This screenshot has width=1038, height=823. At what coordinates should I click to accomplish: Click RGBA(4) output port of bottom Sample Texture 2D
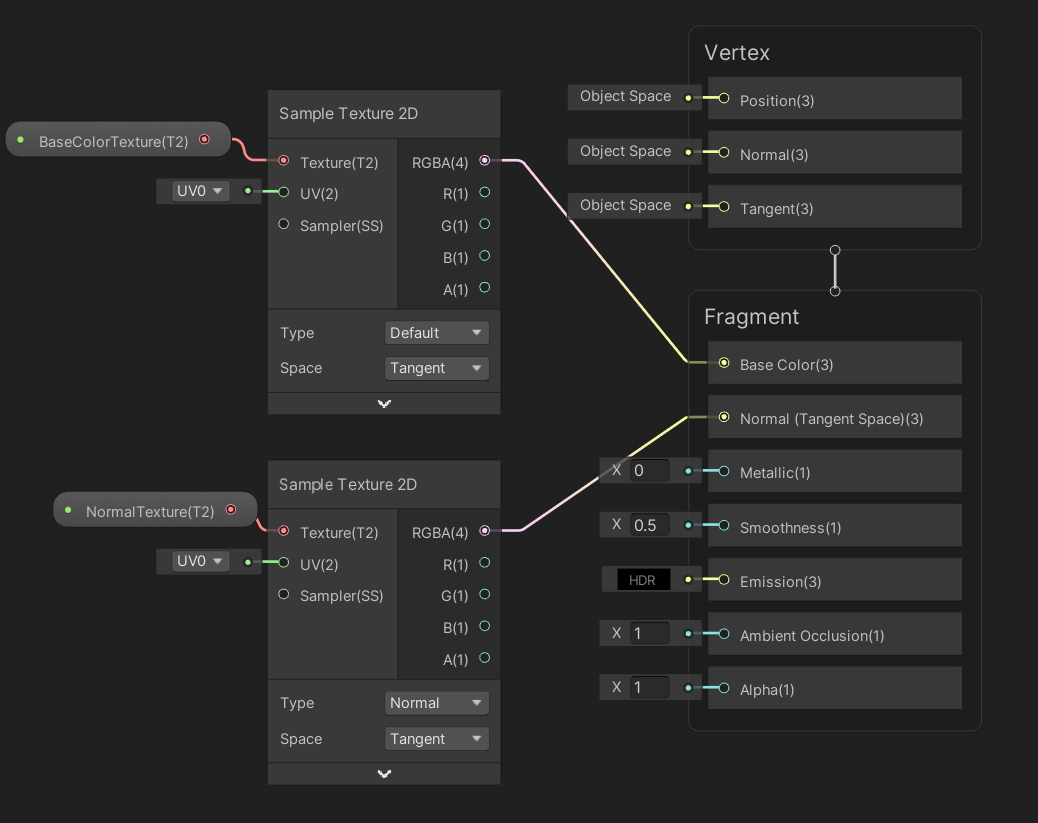485,530
